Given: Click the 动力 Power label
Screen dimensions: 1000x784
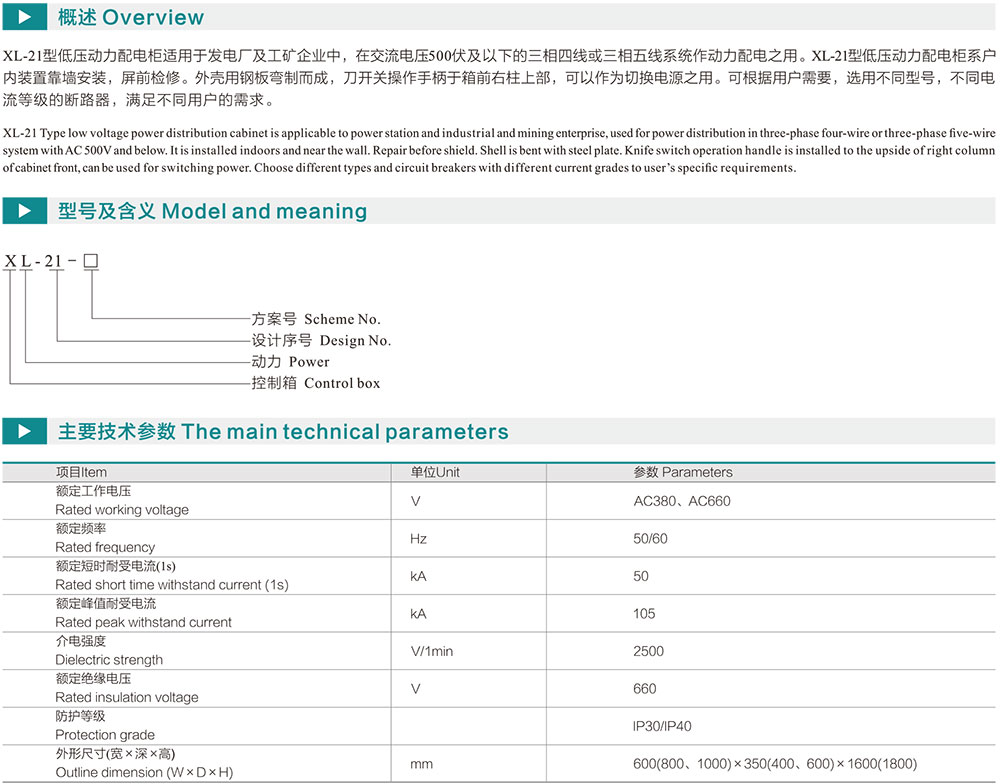Looking at the screenshot, I should 290,361.
